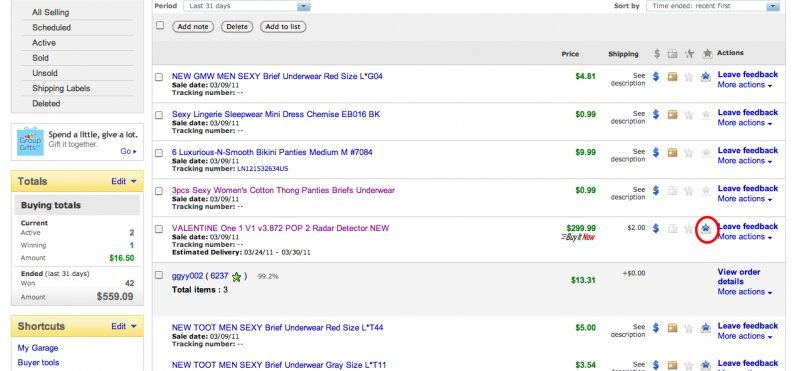Select Deleted in sidebar

click(46, 104)
